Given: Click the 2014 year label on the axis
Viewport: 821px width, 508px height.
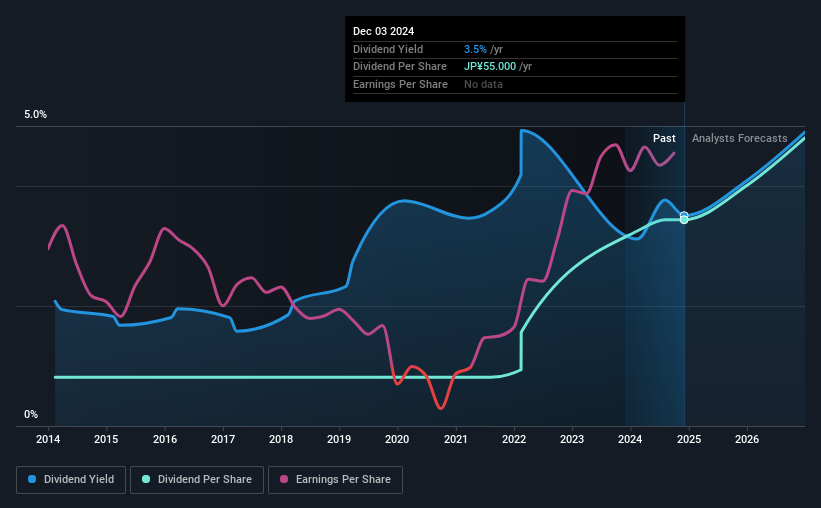Looking at the screenshot, I should click(x=49, y=439).
